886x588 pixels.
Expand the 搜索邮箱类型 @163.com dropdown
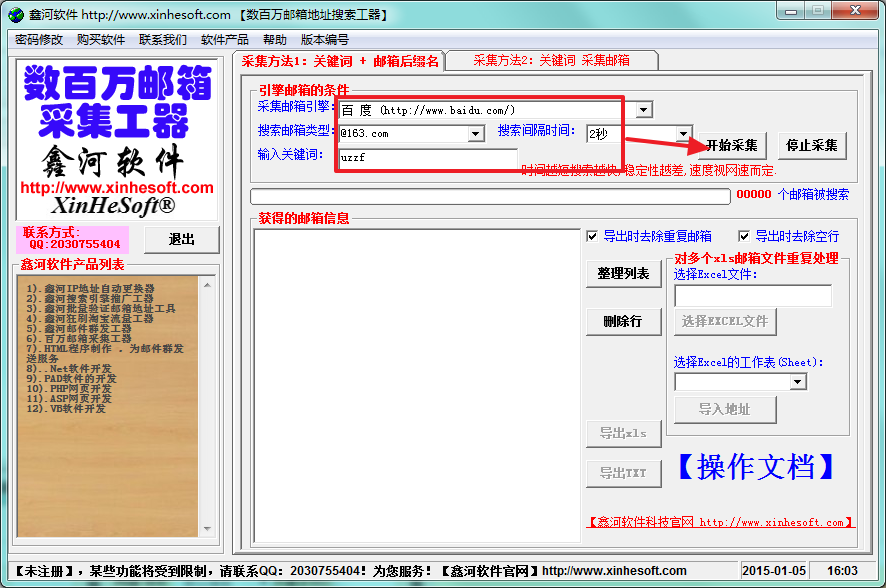point(476,133)
